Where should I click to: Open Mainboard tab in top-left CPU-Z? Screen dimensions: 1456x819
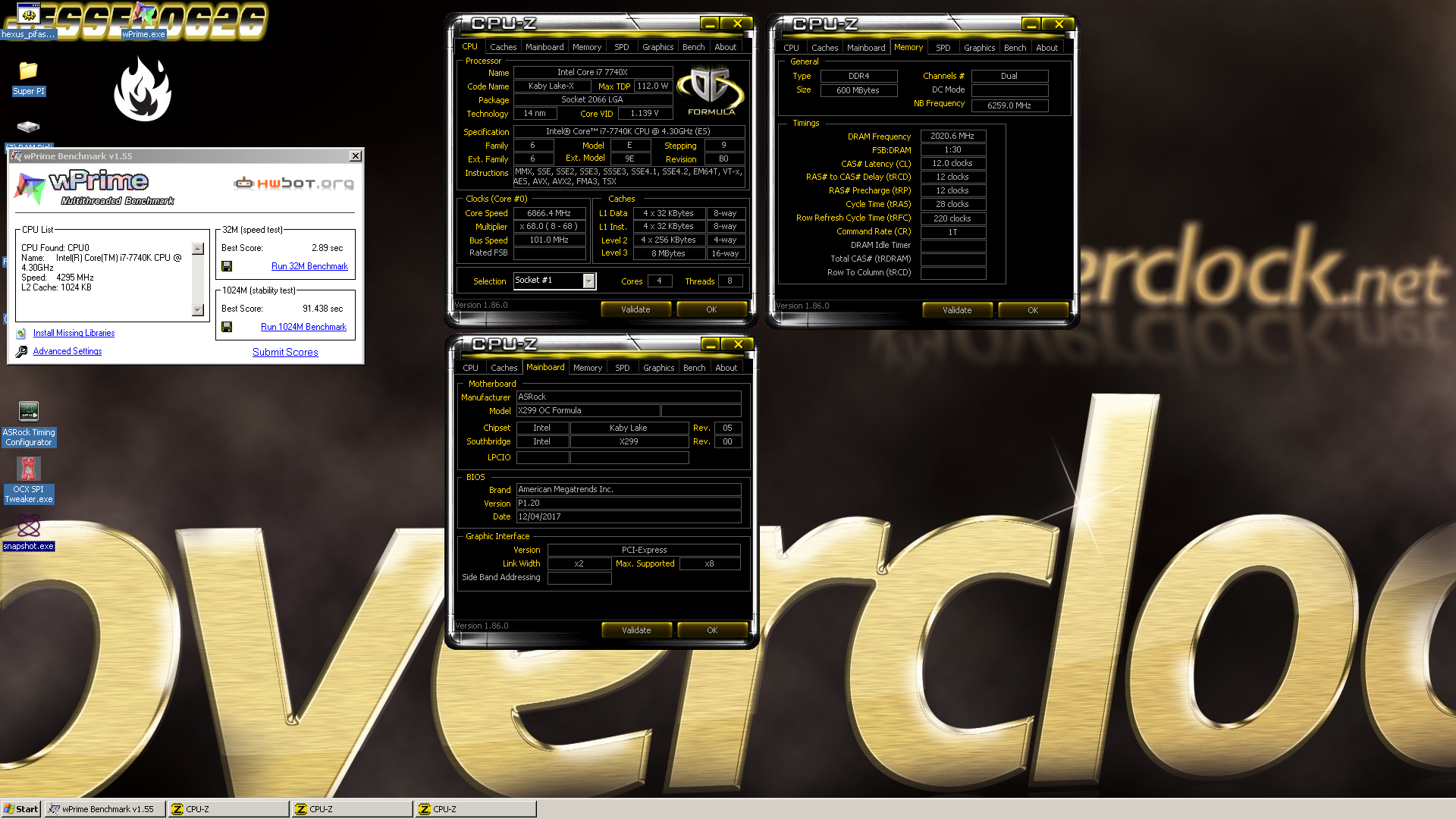pyautogui.click(x=544, y=47)
